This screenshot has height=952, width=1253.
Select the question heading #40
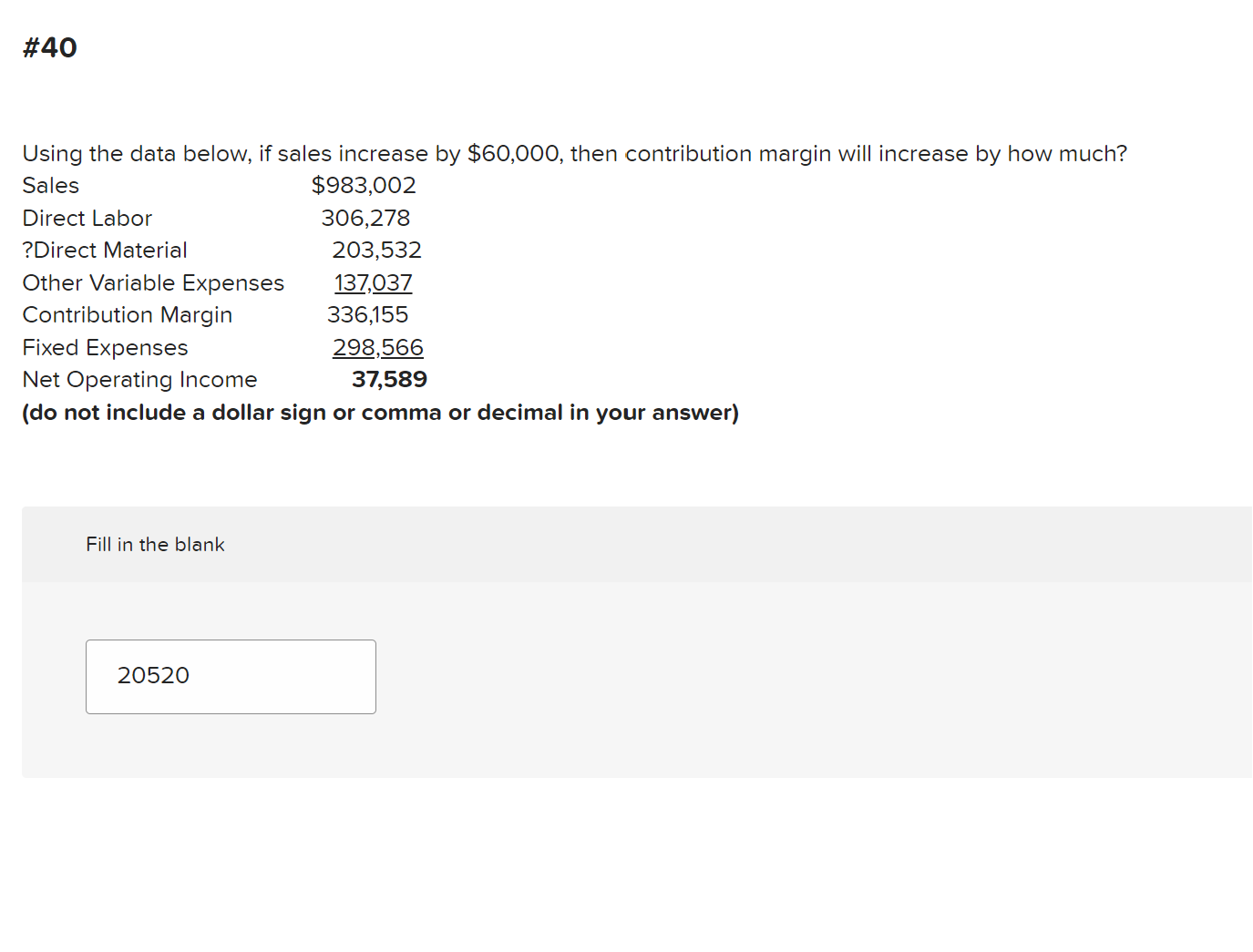tap(49, 47)
